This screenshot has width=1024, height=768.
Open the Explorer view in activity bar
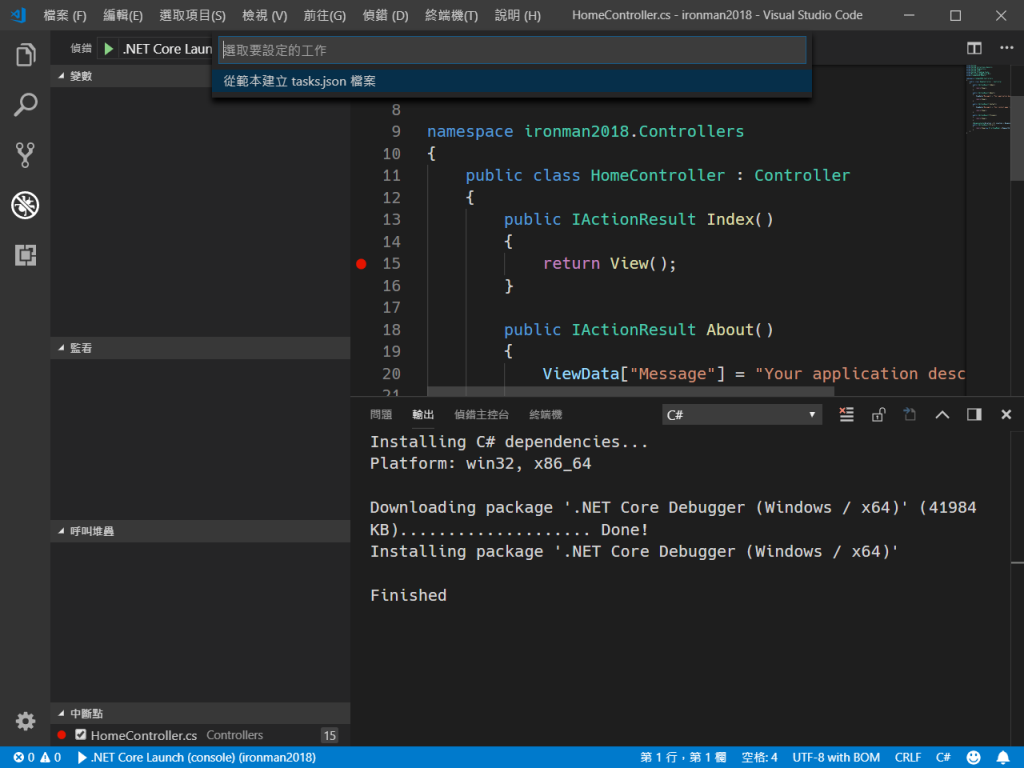click(25, 55)
